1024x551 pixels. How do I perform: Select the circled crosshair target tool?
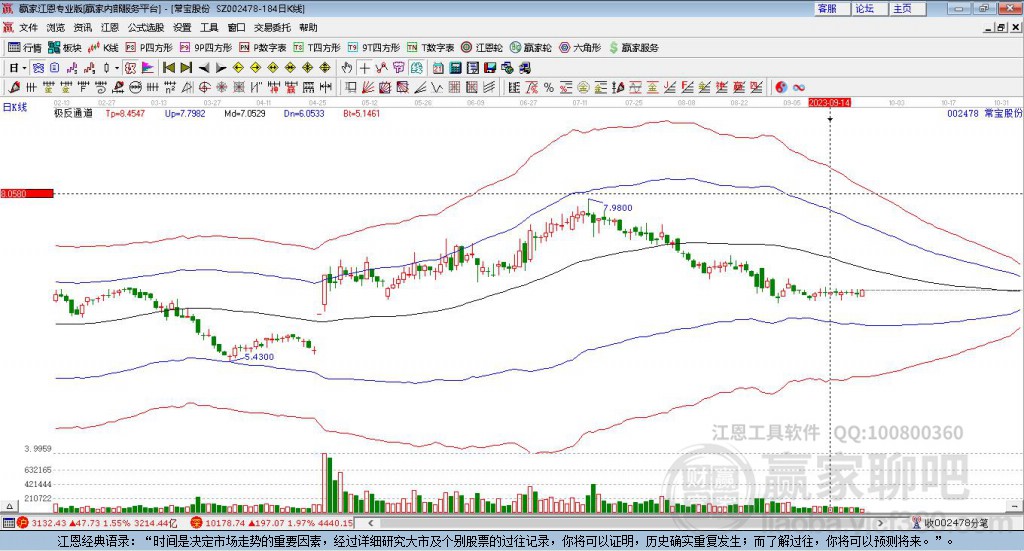(204, 87)
